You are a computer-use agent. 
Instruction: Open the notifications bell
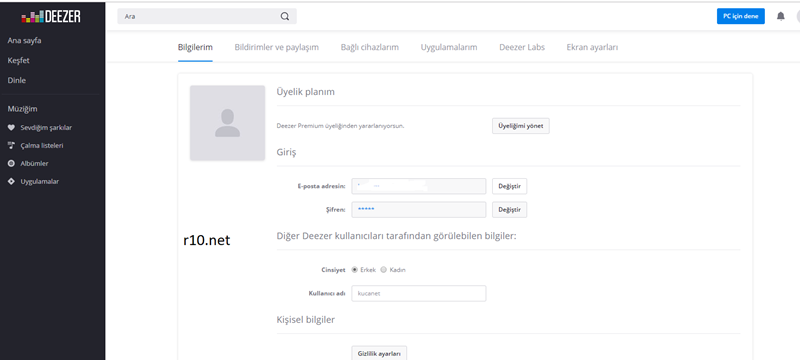point(781,16)
